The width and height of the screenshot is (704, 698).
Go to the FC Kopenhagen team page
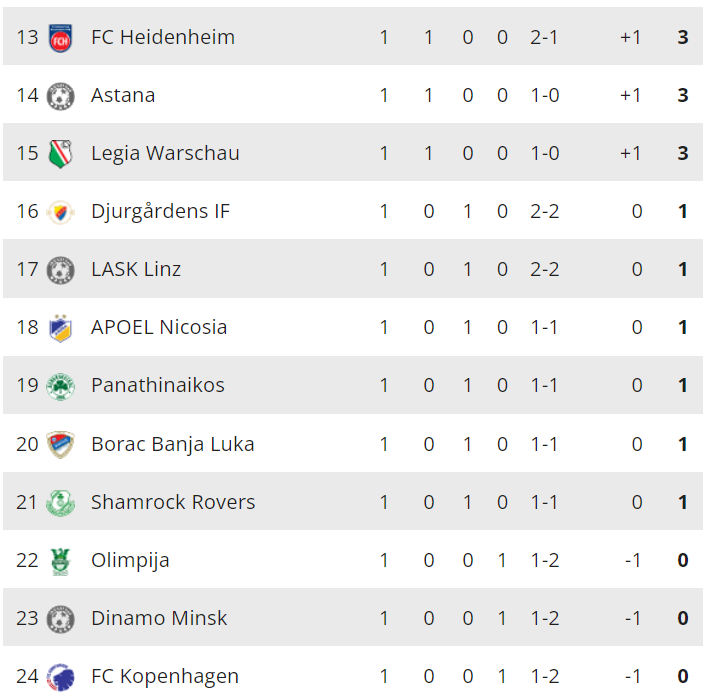(x=165, y=676)
